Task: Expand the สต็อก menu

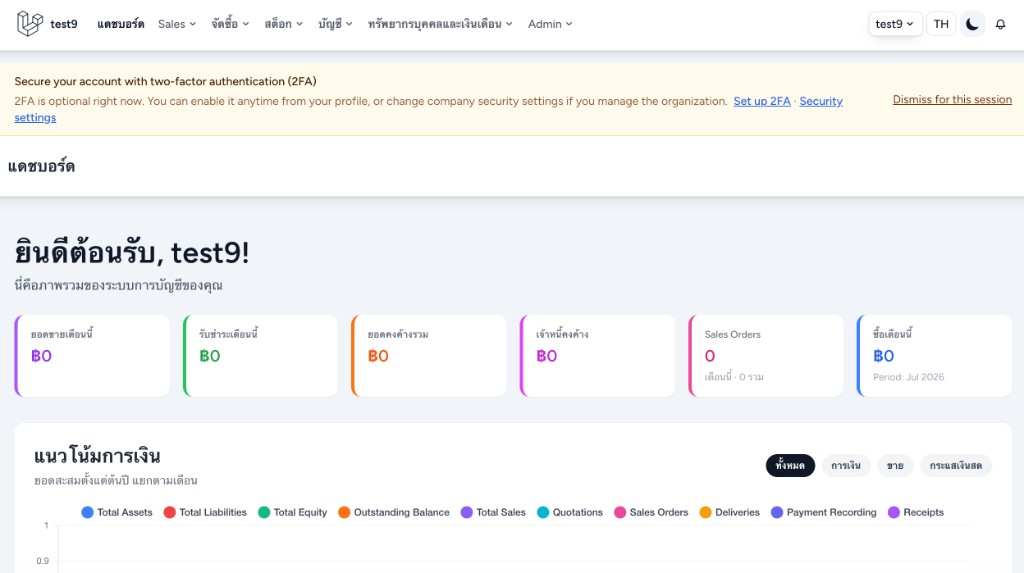Action: tap(283, 24)
